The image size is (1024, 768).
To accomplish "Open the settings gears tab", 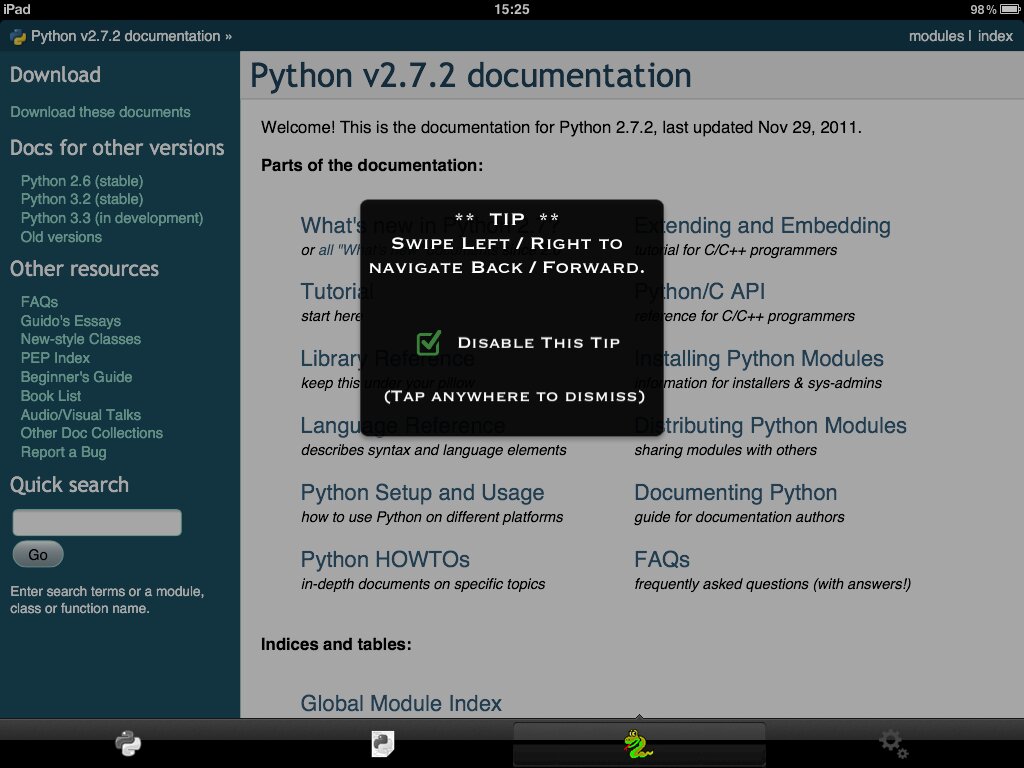I will click(x=893, y=743).
